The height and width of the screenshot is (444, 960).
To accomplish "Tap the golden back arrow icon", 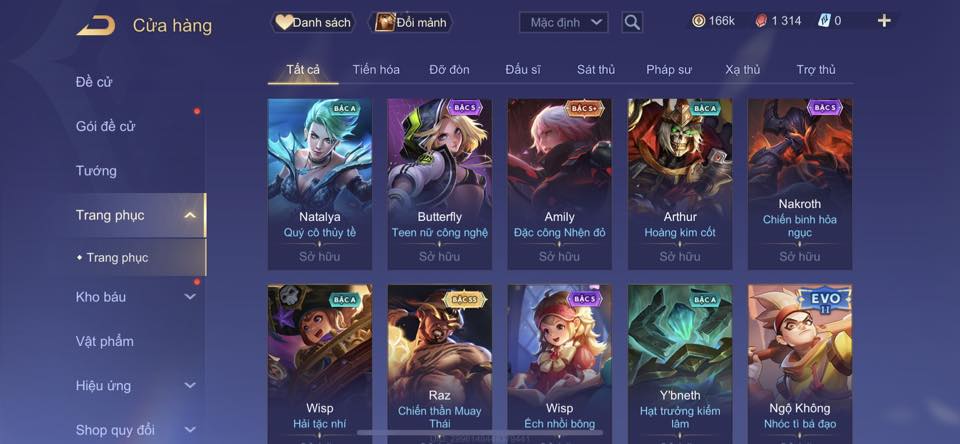I will click(96, 25).
